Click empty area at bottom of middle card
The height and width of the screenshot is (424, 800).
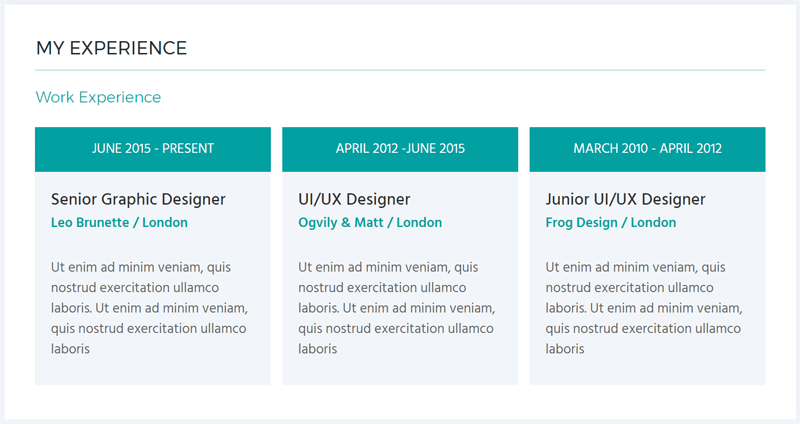(x=400, y=371)
